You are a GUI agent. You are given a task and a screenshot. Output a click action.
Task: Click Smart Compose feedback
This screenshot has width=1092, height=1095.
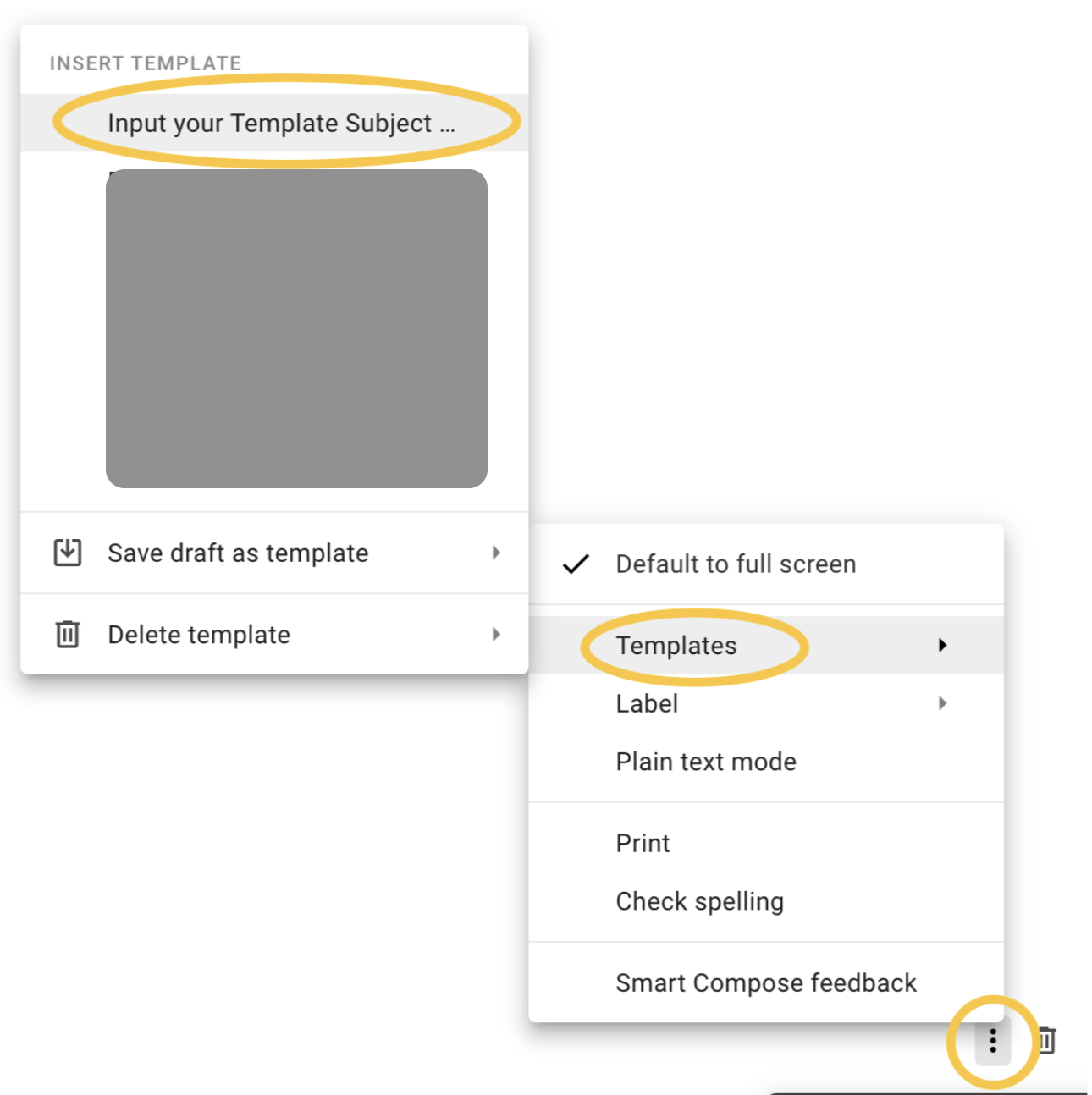point(765,982)
